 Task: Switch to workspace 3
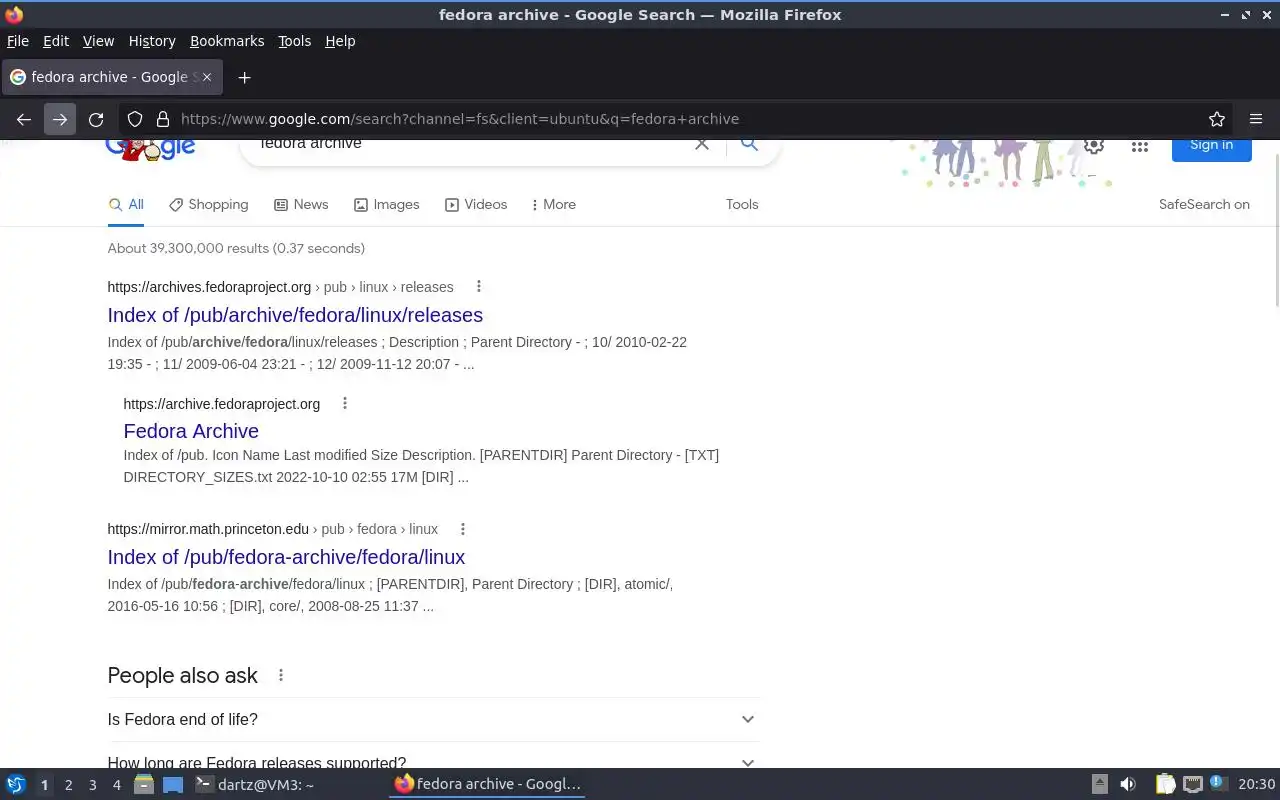92,785
